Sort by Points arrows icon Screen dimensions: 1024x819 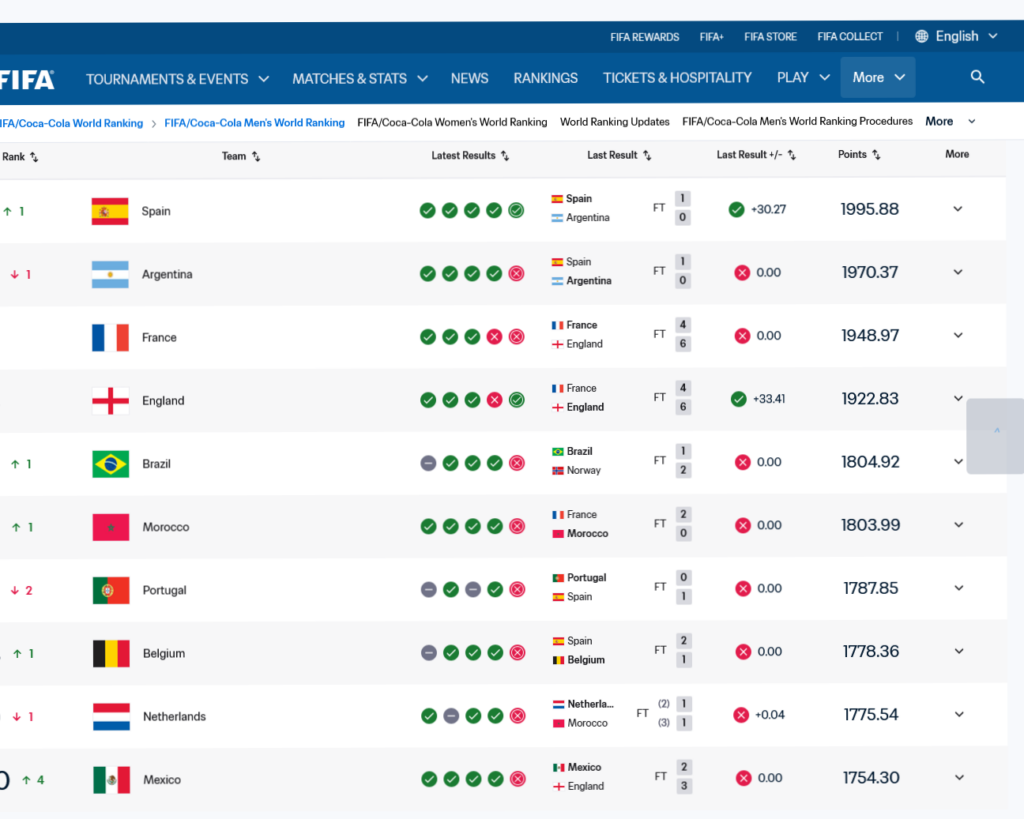[x=876, y=155]
